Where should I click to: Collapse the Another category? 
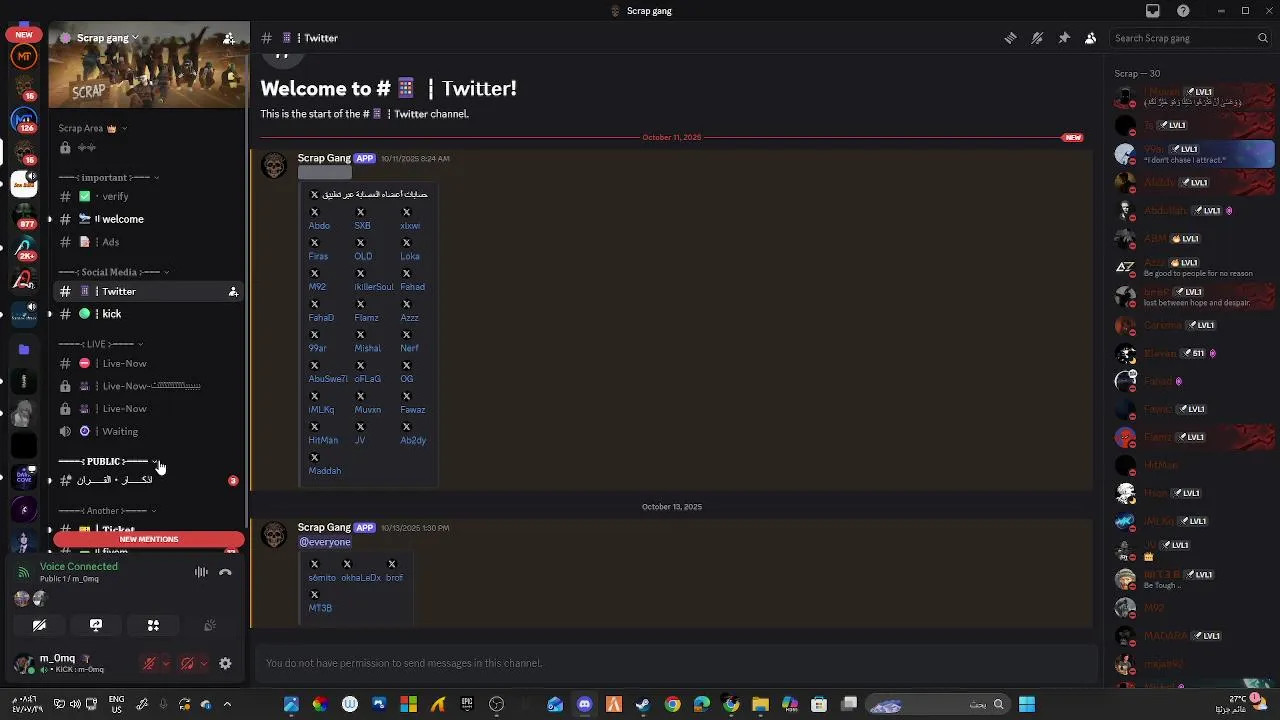(107, 511)
